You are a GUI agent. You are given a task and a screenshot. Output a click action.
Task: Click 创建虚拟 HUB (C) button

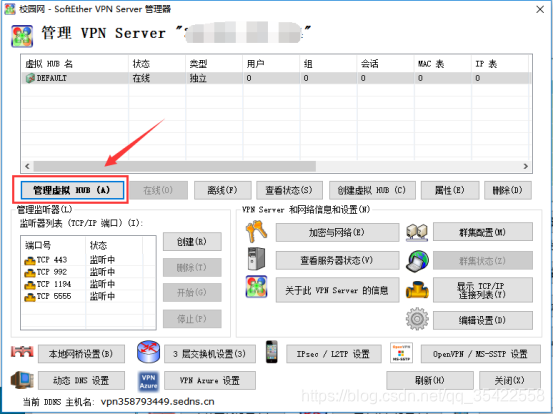click(x=372, y=190)
